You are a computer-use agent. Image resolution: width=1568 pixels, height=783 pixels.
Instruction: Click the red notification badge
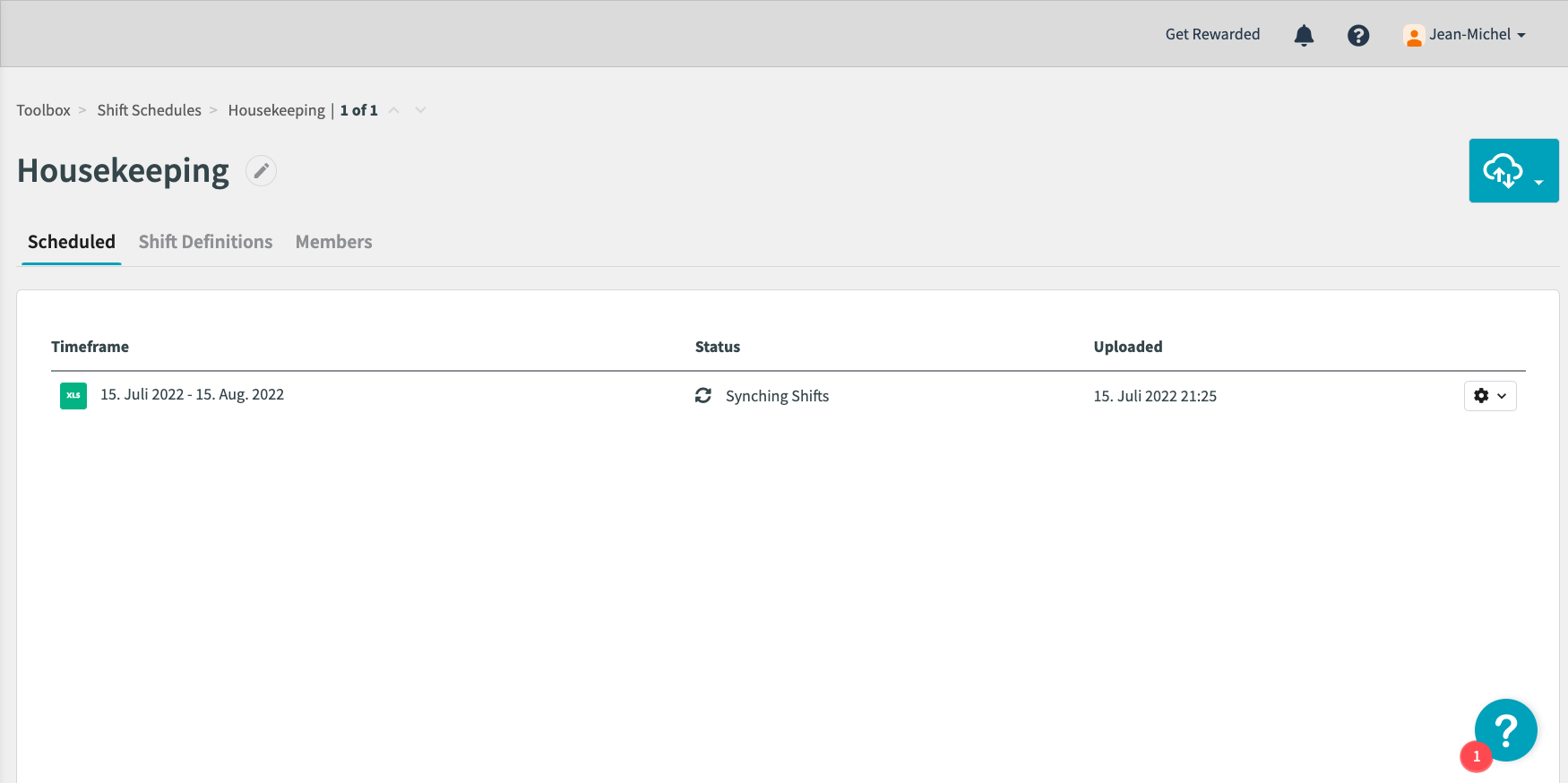(1476, 756)
